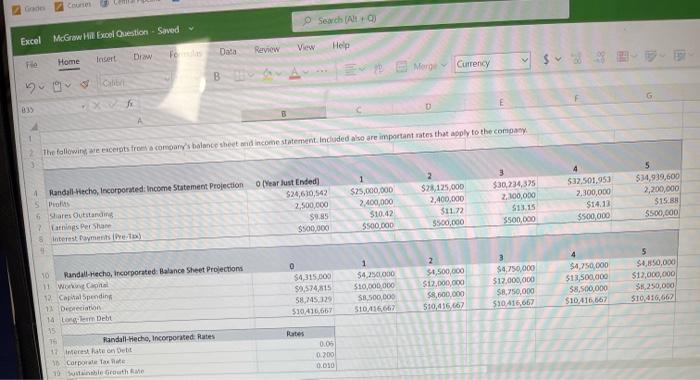Click the Excel app name link

(x=30, y=41)
